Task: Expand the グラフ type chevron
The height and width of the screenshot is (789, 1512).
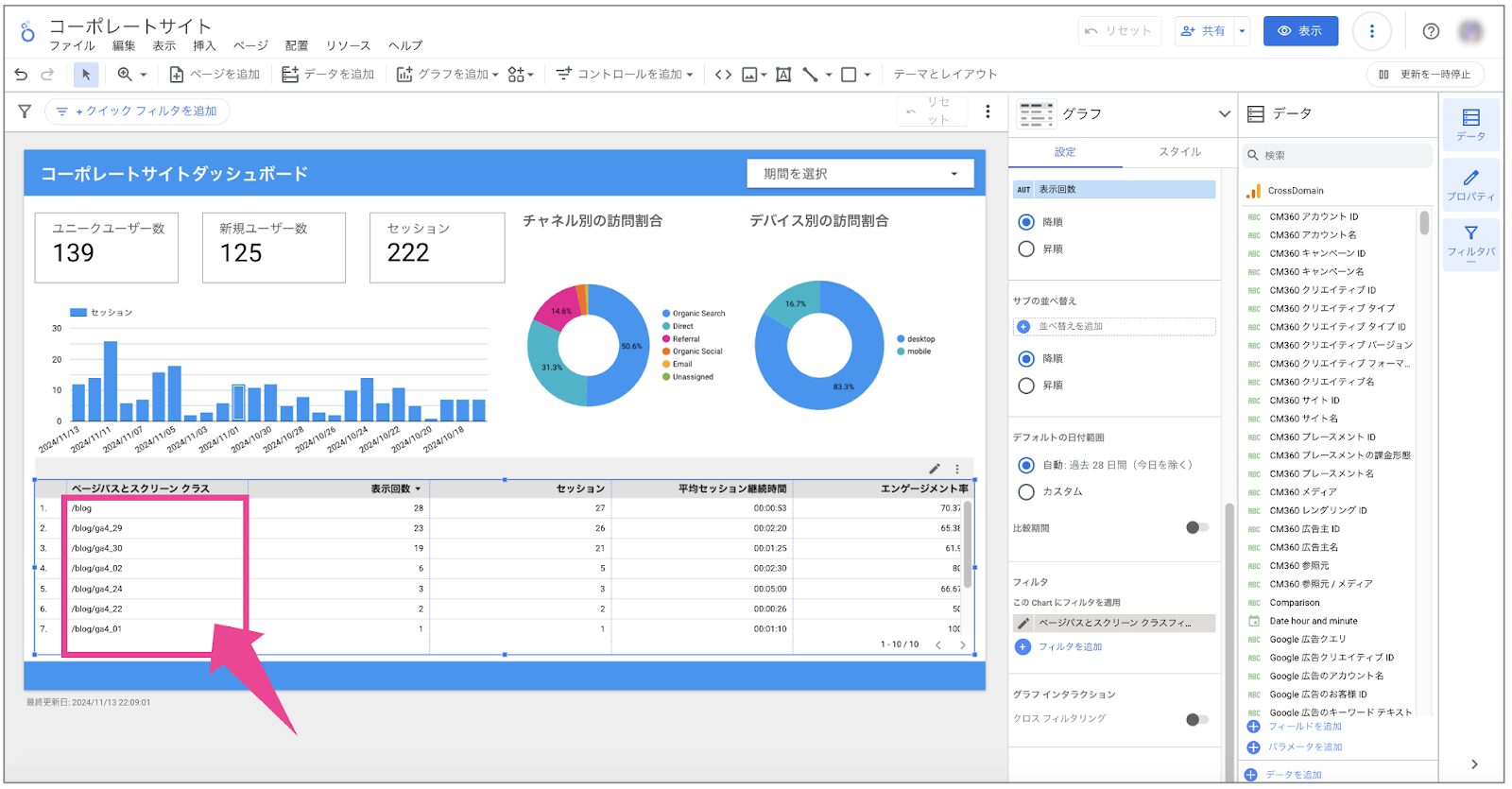Action: tap(1225, 113)
